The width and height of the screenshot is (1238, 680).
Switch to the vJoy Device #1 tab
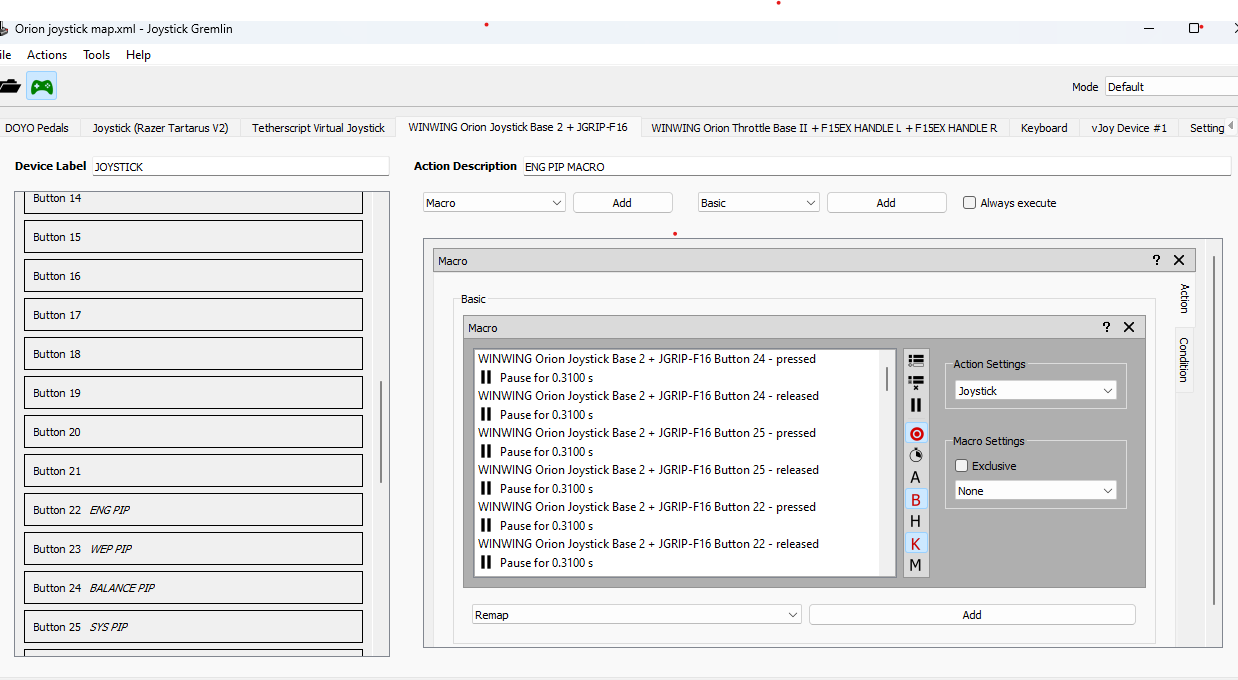(x=1129, y=128)
